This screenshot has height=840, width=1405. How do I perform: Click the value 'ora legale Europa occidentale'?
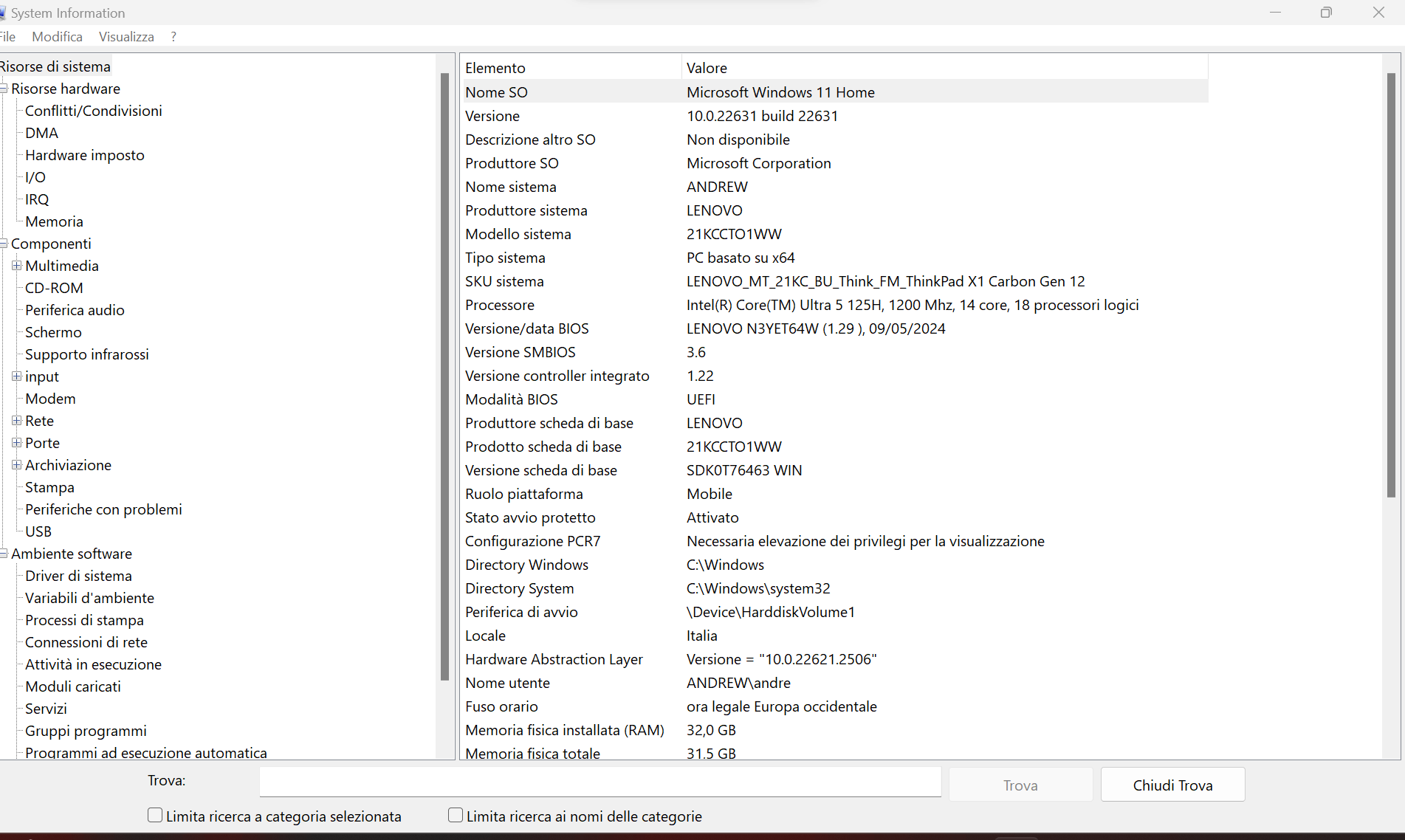point(782,706)
